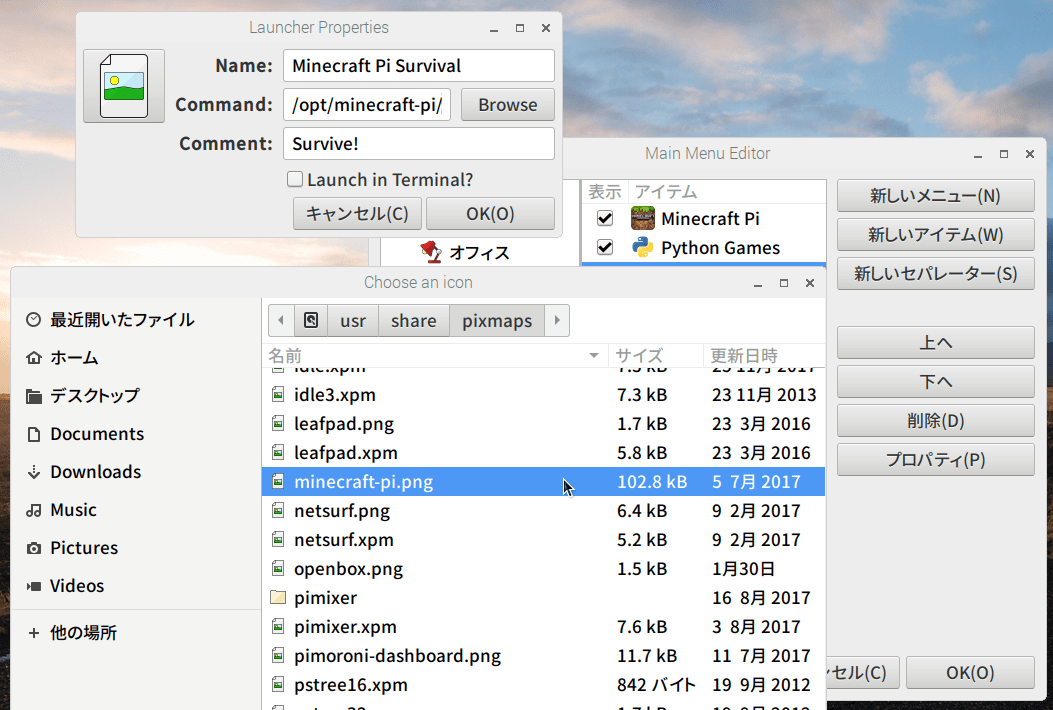The width and height of the screenshot is (1053, 710).
Task: Click the 削除(D) delete button
Action: tap(935, 420)
